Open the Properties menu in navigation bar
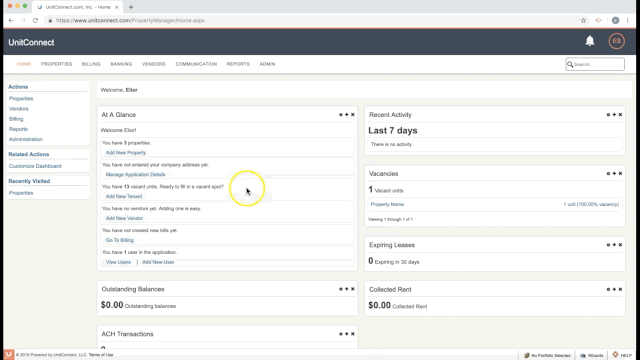The image size is (640, 360). (x=56, y=64)
